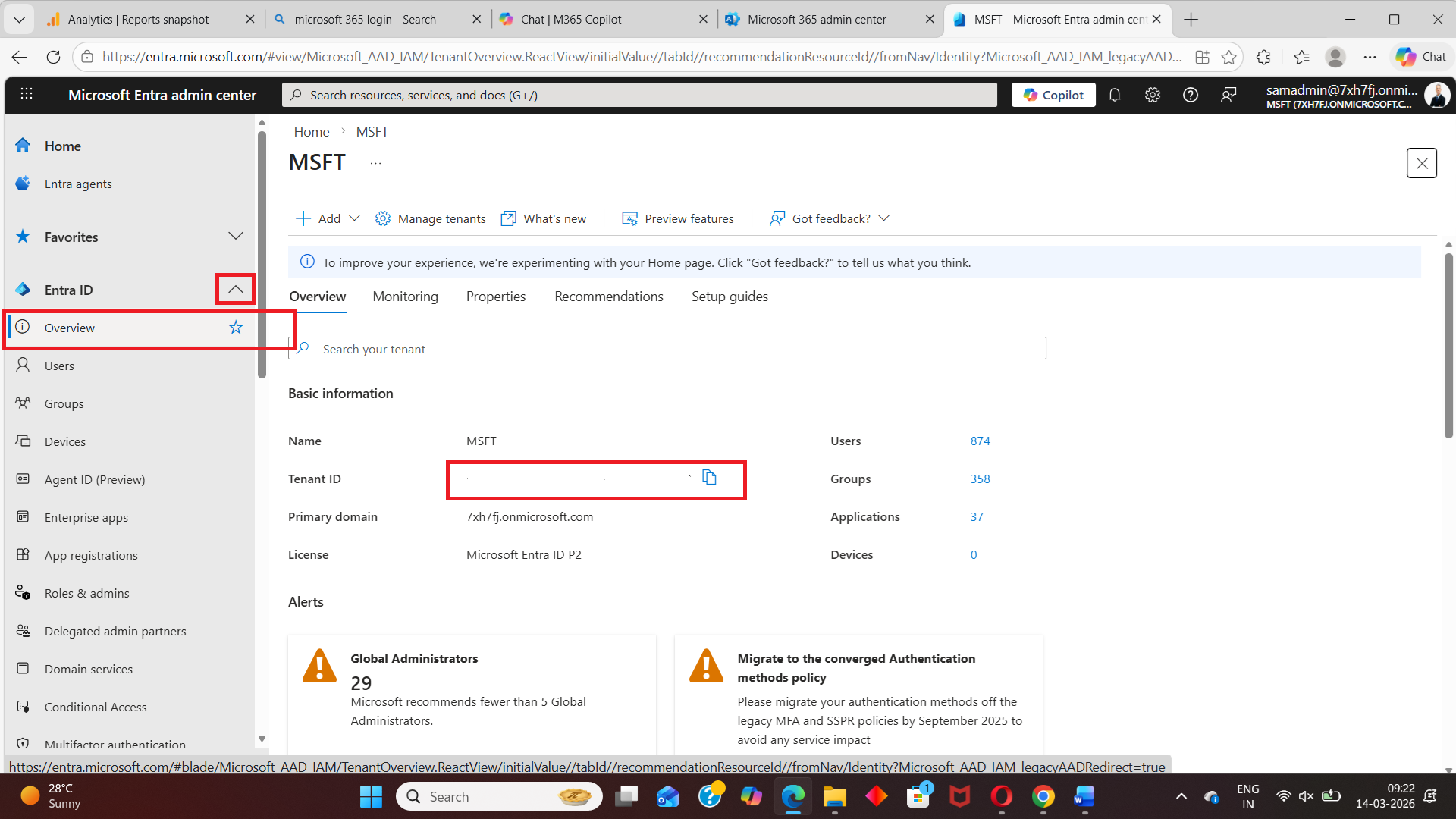Favorite this page in browser address bar

[x=1228, y=57]
